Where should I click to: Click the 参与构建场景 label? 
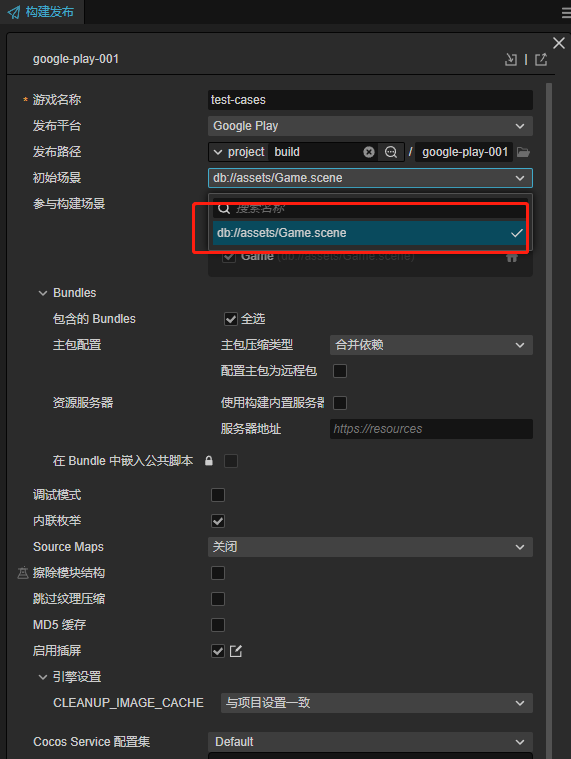tap(69, 204)
